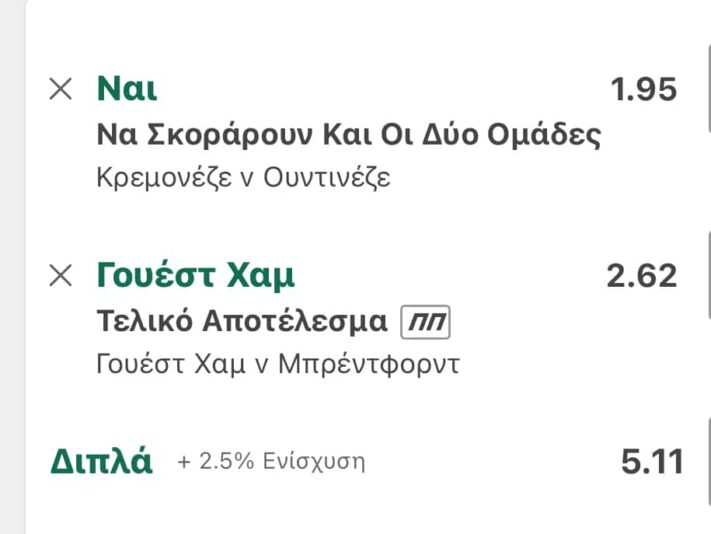
Task: Click the + 2.5% Ενίσχυση boost label
Action: click(271, 462)
